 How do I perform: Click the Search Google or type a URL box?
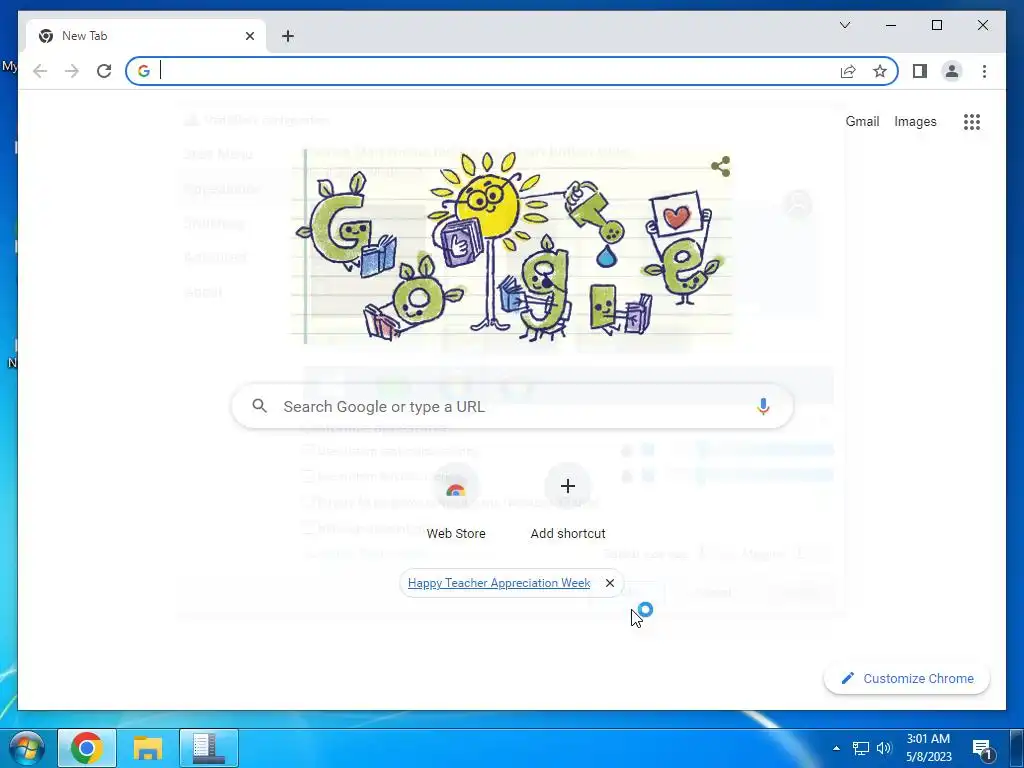click(x=513, y=406)
